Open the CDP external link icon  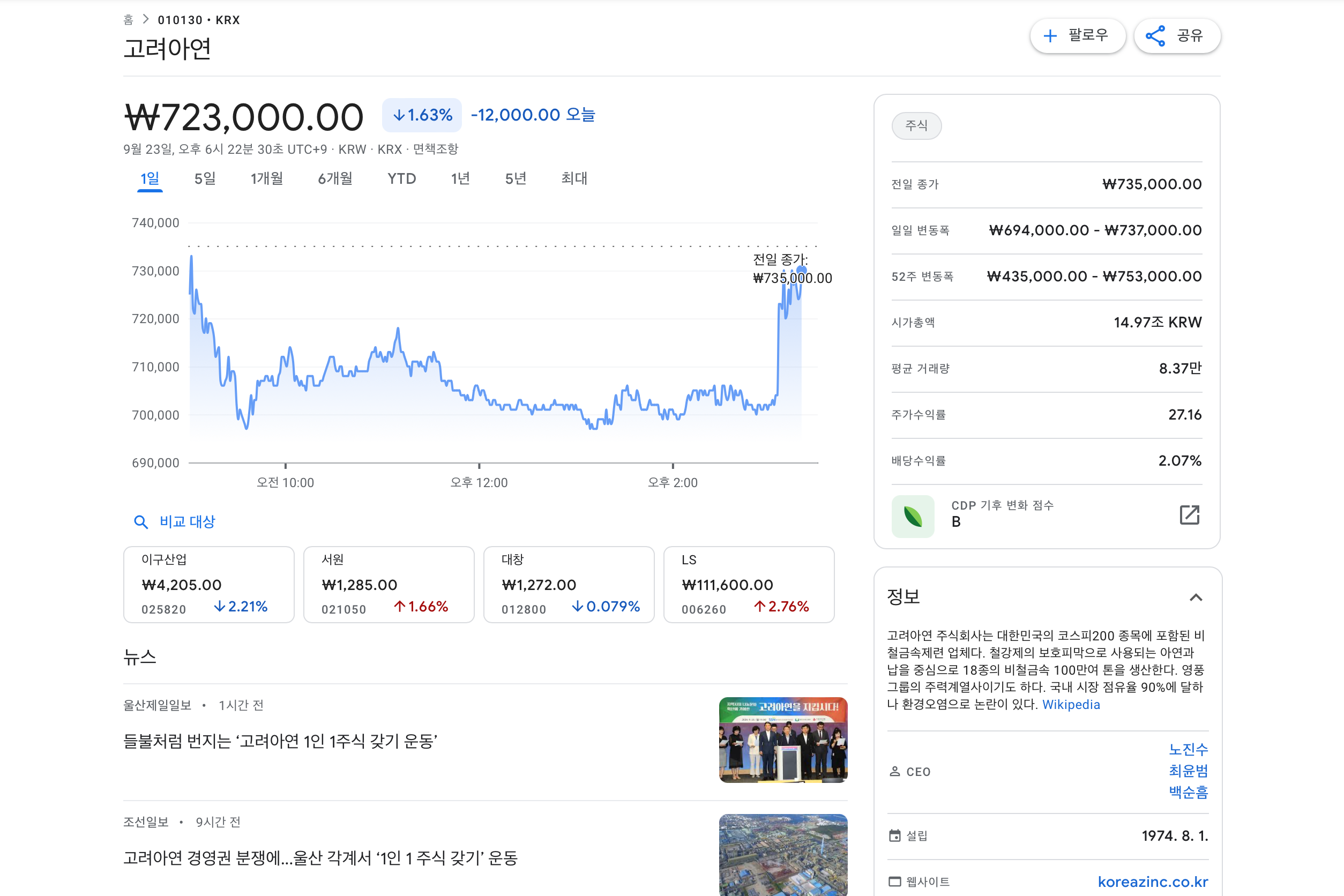1190,515
